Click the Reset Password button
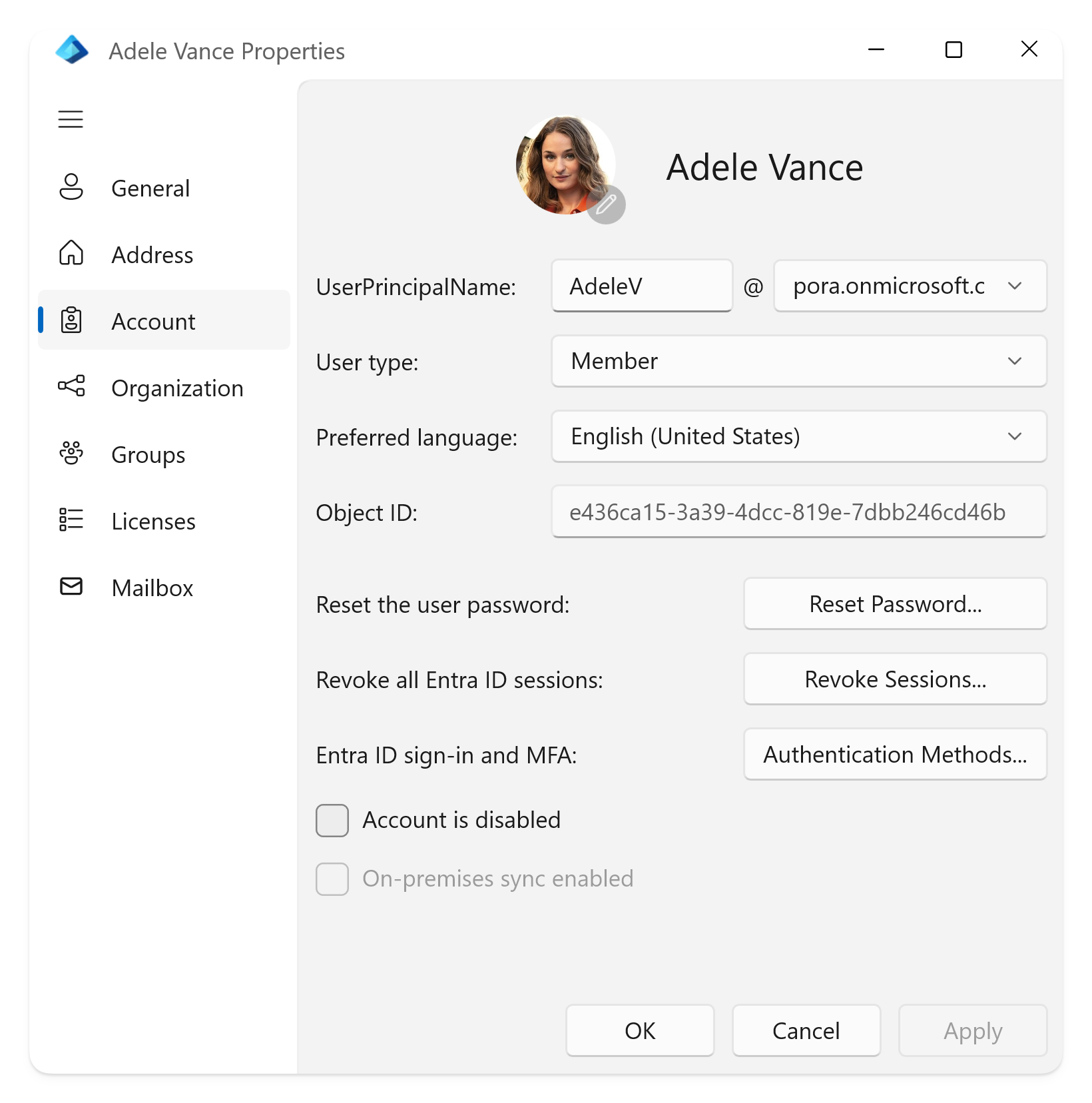Image resolution: width=1092 pixels, height=1103 pixels. (895, 603)
